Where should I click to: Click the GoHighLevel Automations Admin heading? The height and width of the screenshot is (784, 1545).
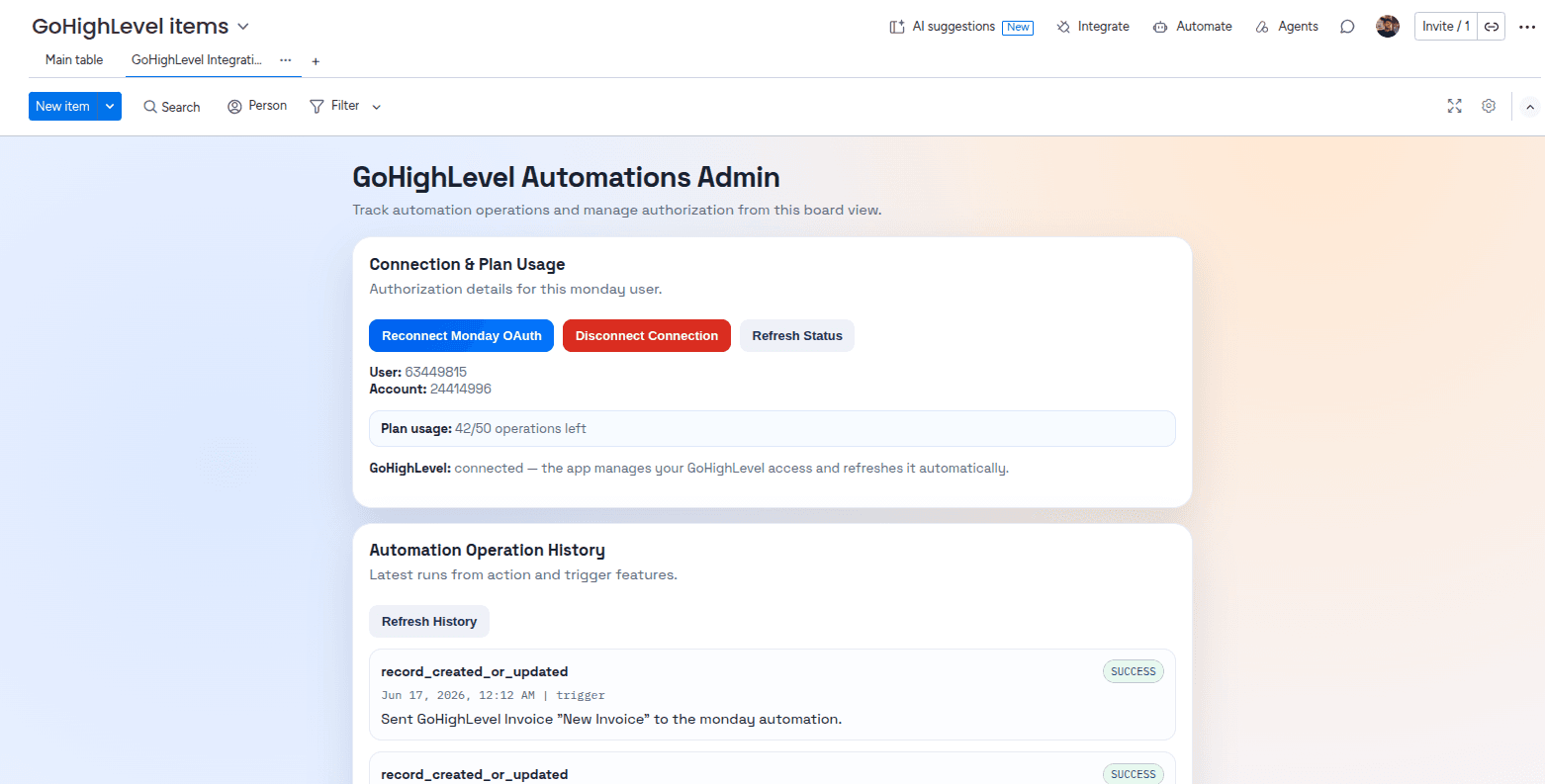pyautogui.click(x=566, y=178)
